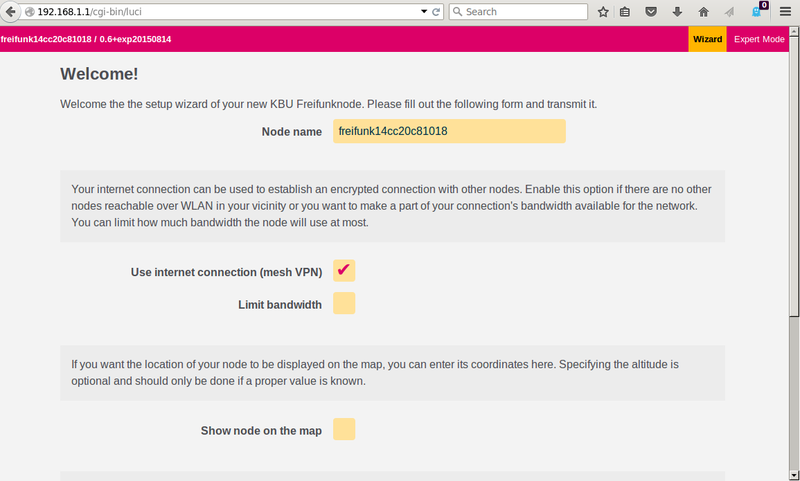Reload the page using the refresh icon
Screen dimensions: 800x481
[x=436, y=12]
